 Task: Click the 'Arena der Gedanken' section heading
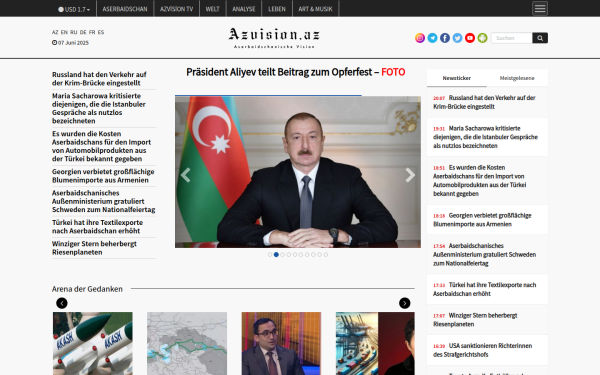pyautogui.click(x=87, y=289)
